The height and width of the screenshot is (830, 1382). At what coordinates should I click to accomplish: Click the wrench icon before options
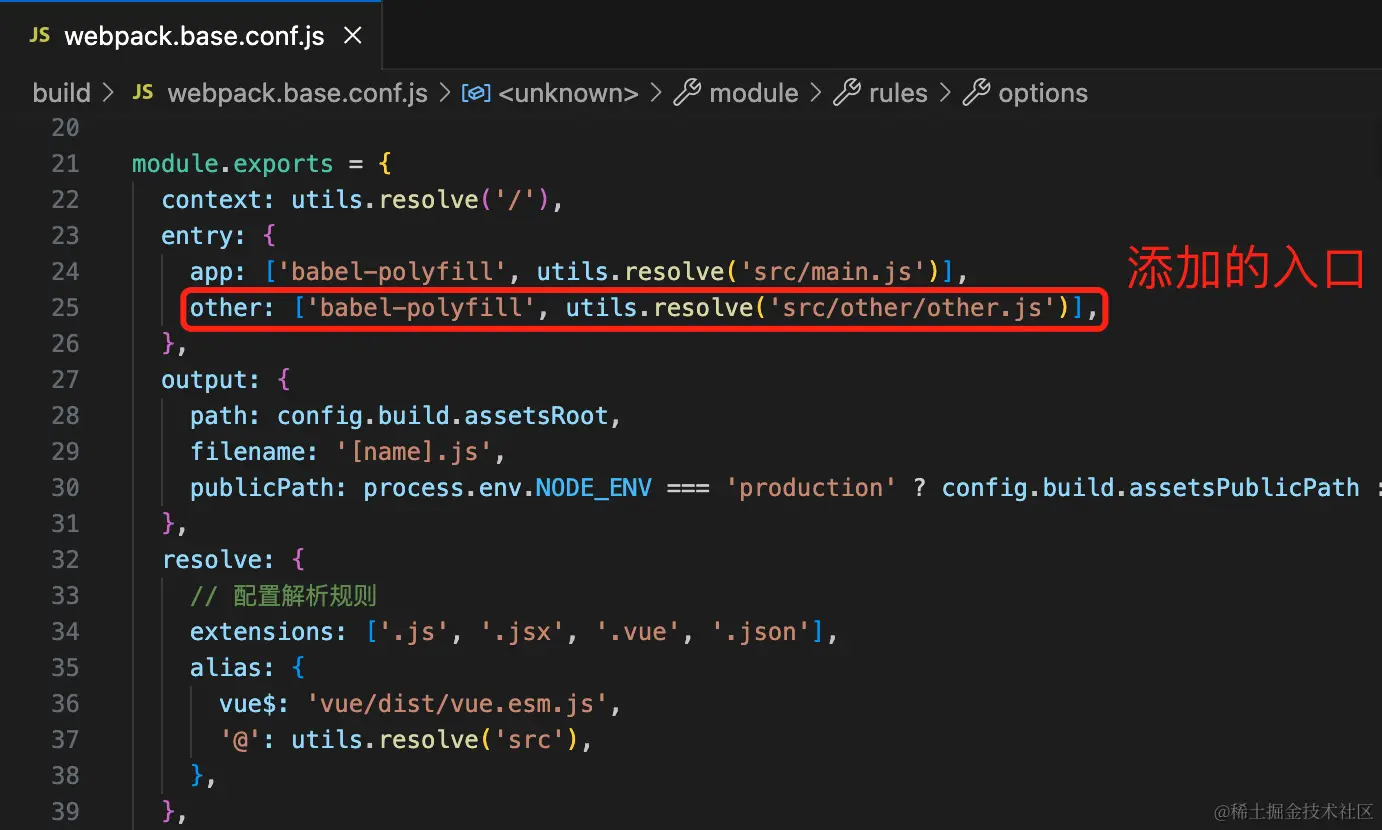click(977, 93)
